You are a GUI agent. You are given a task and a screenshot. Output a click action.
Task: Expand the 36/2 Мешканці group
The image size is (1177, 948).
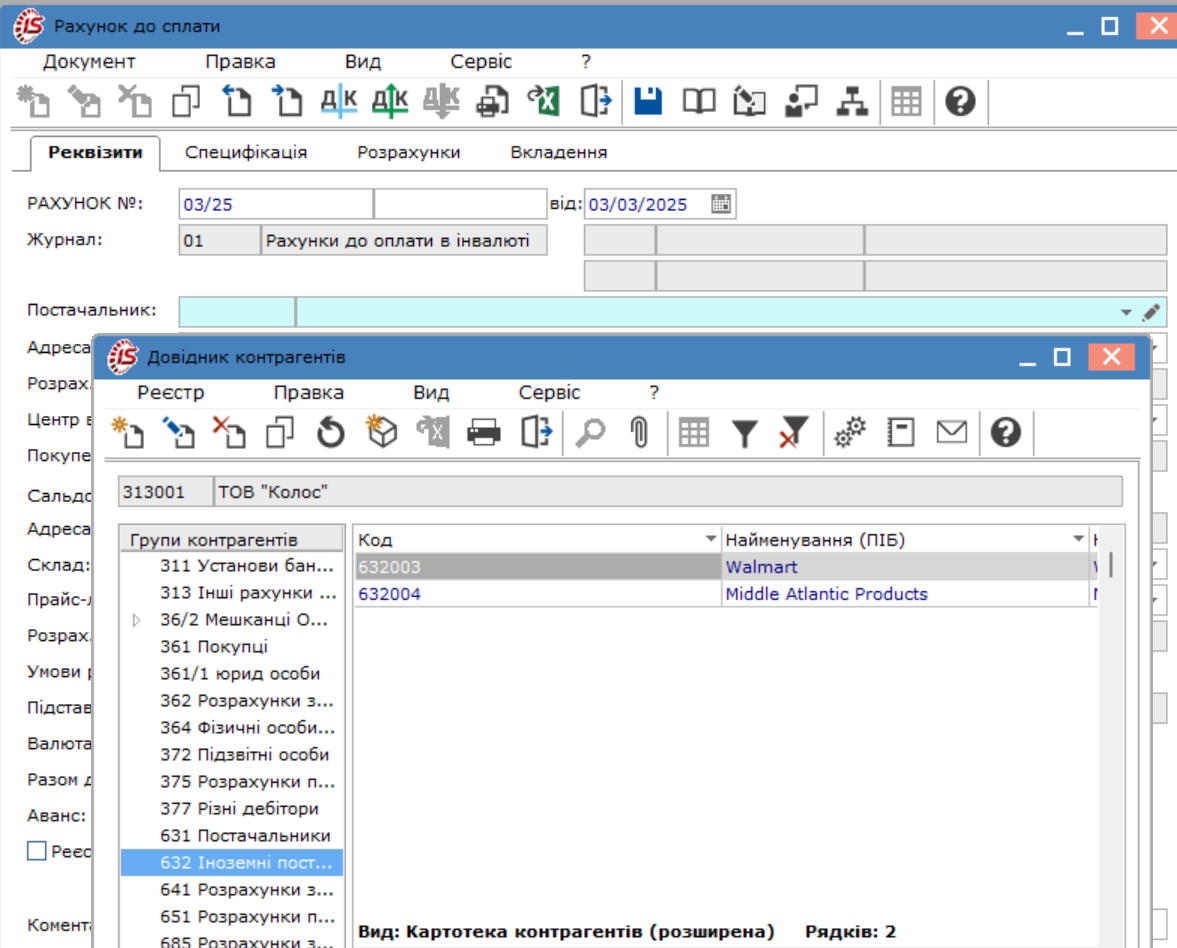point(137,620)
